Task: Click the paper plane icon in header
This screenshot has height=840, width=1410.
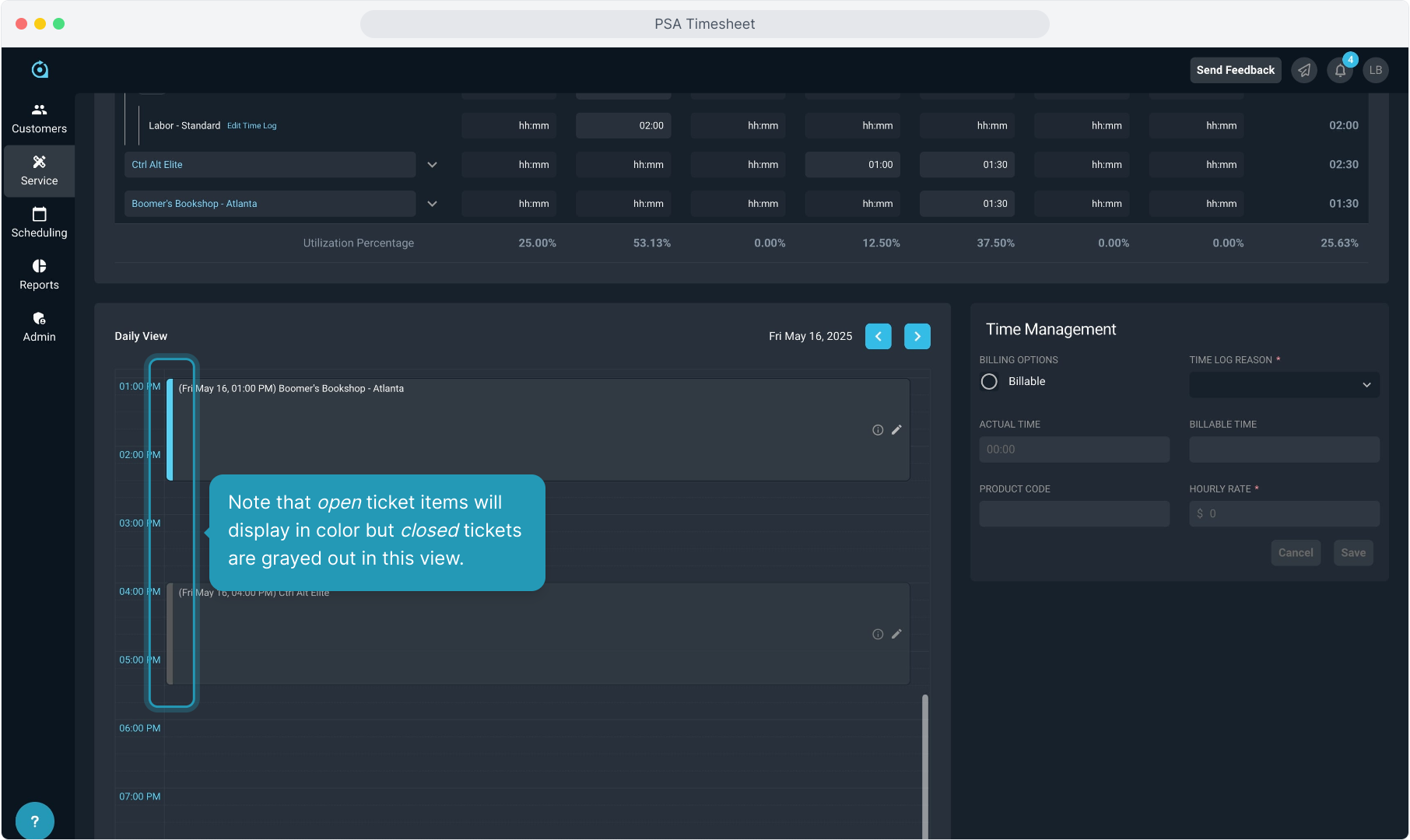Action: [x=1304, y=70]
